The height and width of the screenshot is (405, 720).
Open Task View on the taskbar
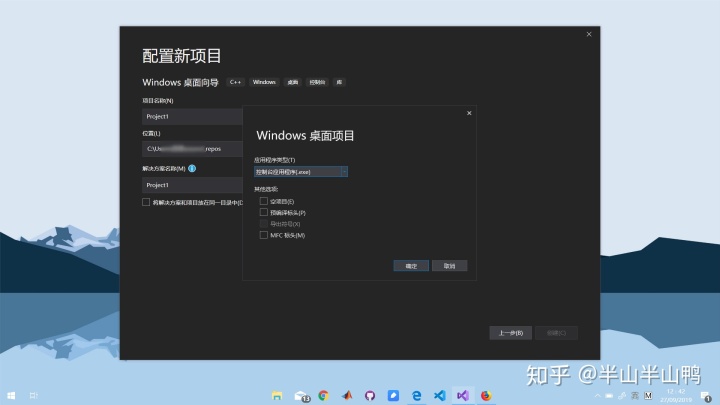point(34,395)
